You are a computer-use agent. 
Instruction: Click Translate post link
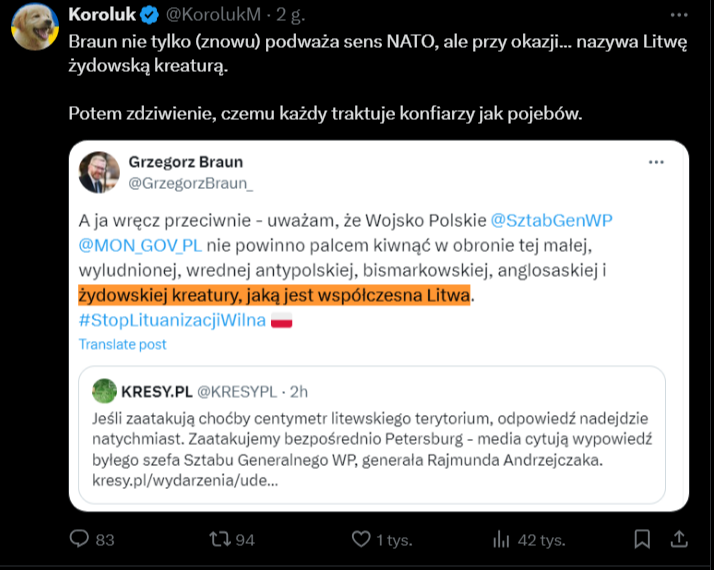(123, 344)
